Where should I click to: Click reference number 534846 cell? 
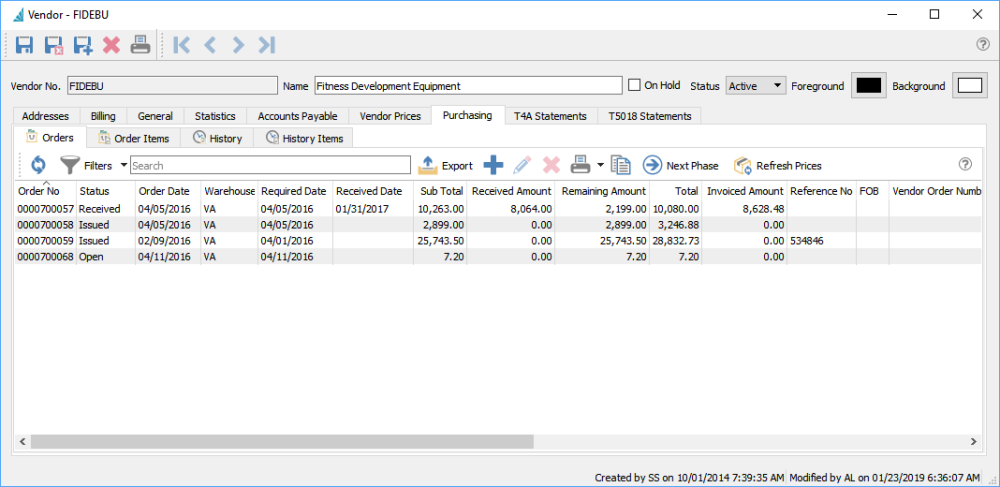click(x=821, y=240)
